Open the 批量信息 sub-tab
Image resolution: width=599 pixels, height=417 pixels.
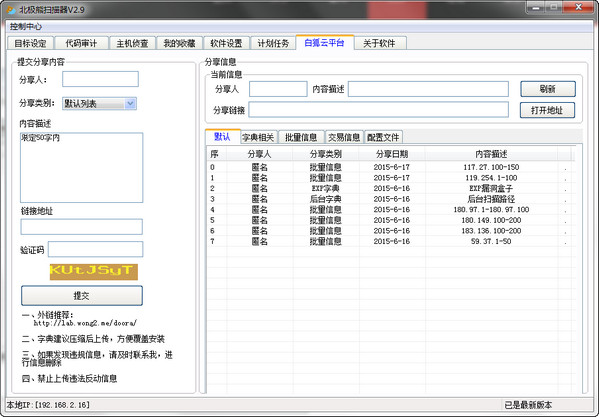(301, 137)
